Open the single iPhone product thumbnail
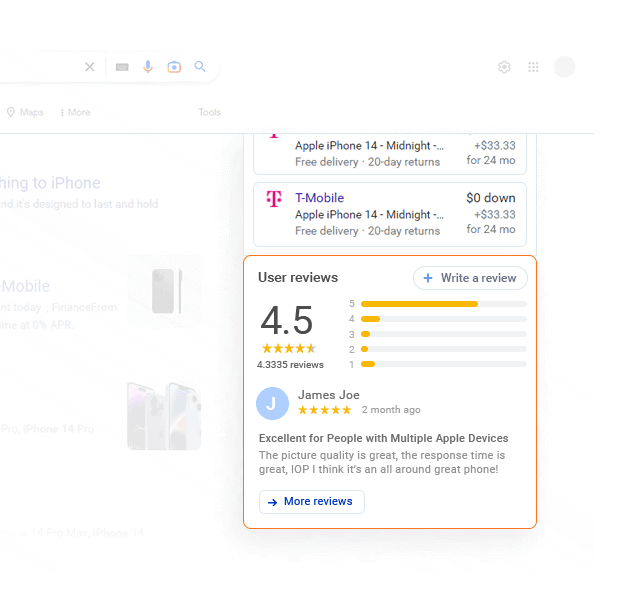Viewport: 631px width, 606px height. click(x=164, y=291)
